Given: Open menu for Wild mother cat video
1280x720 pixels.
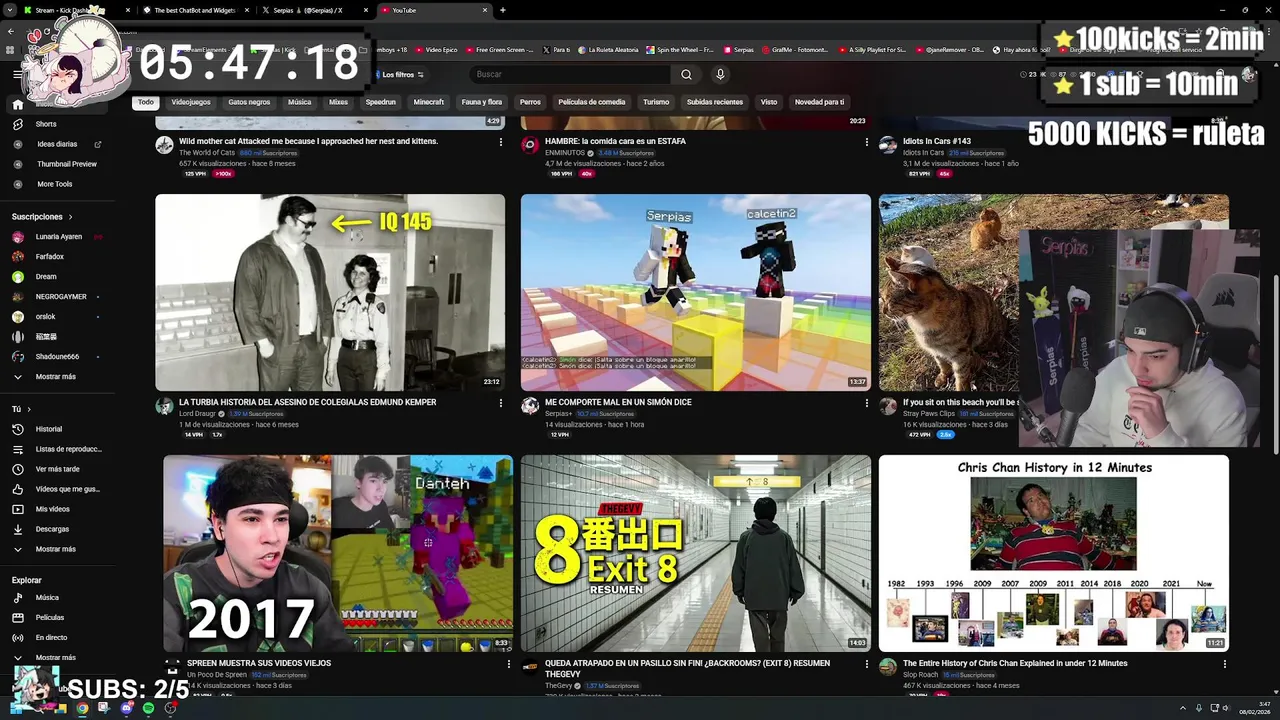Looking at the screenshot, I should click(x=501, y=142).
